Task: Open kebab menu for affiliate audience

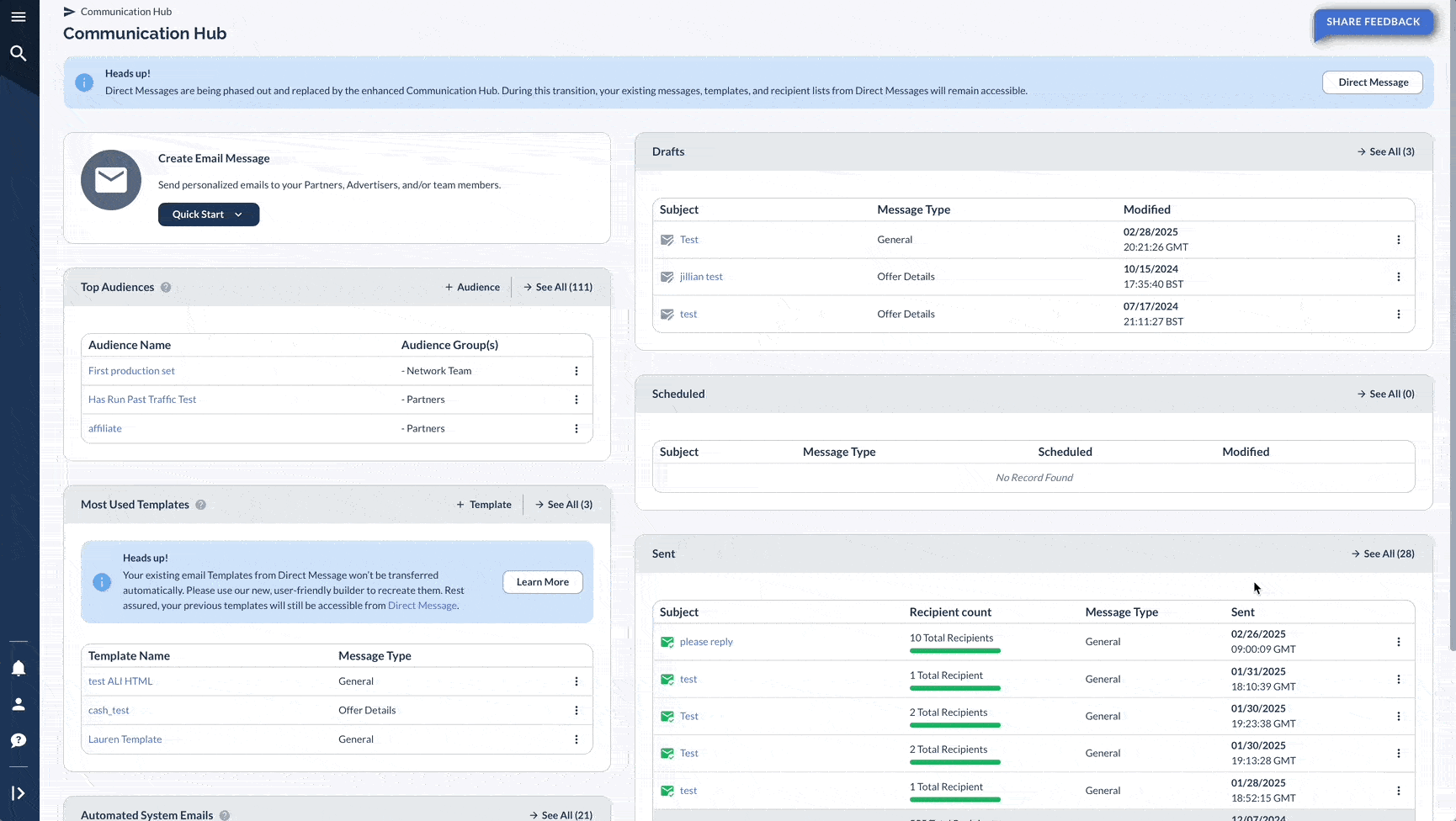Action: pos(577,428)
